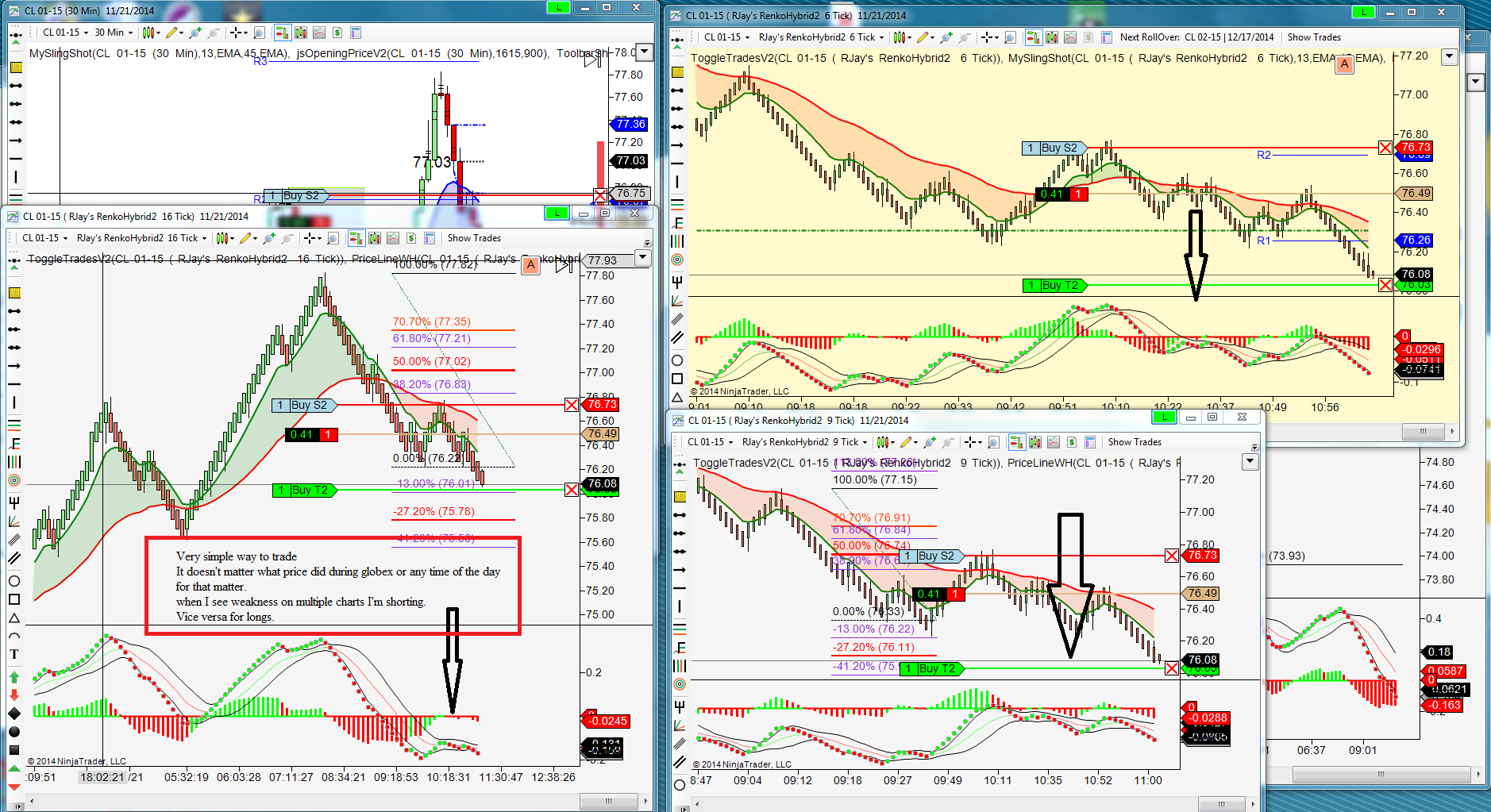
Task: Open RenkoHybrid2 9 Tick interval dropdown
Action: tap(804, 442)
